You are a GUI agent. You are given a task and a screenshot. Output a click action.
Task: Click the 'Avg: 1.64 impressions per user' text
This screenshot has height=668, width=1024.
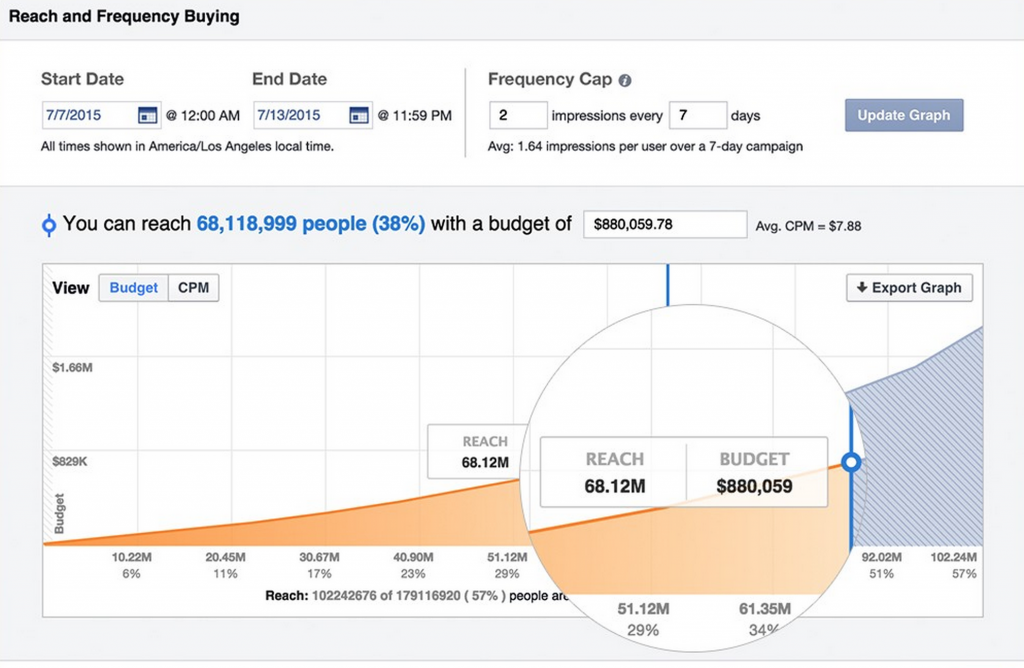(645, 146)
